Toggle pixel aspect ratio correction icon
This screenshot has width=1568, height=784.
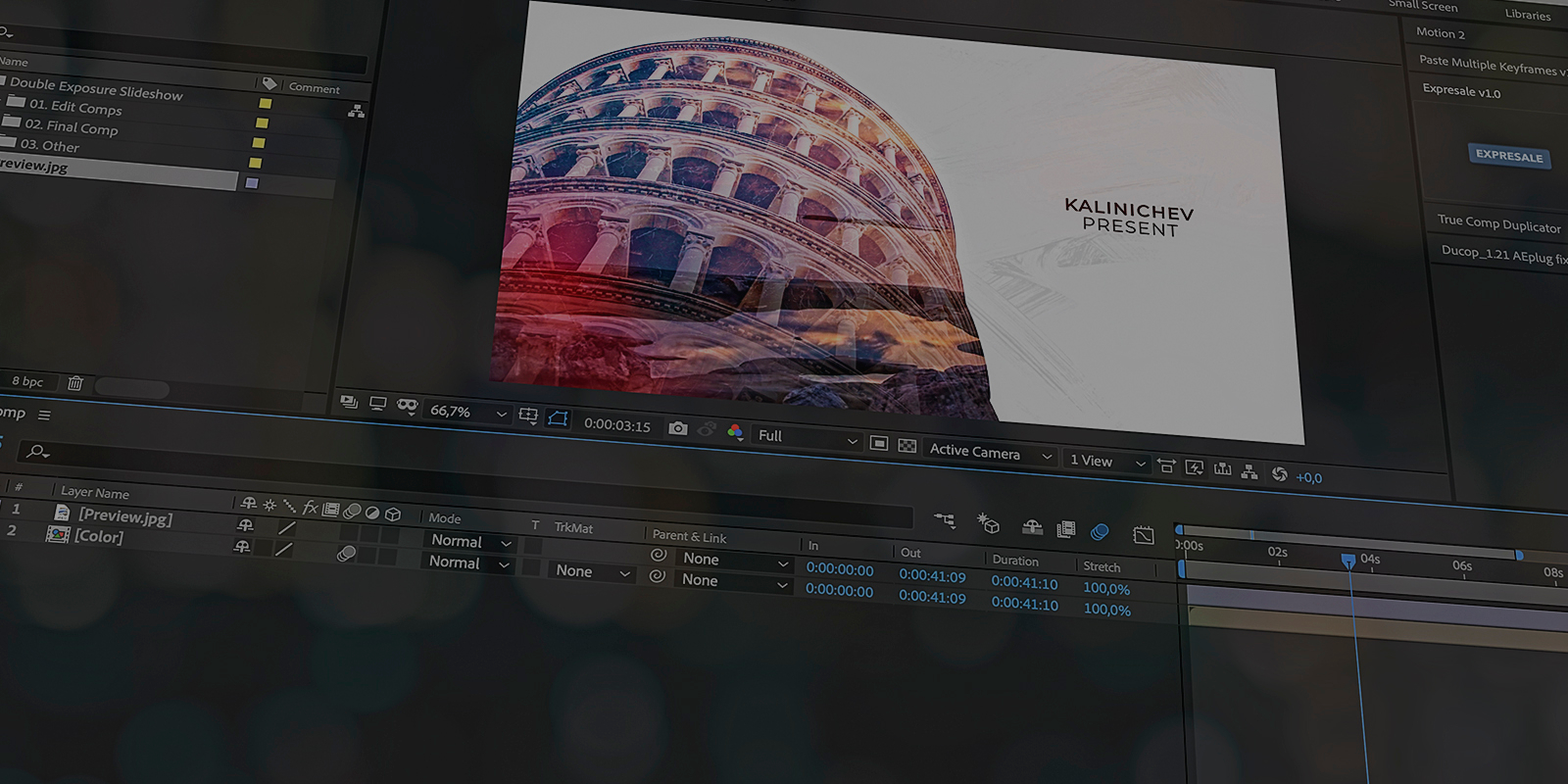(x=1166, y=465)
